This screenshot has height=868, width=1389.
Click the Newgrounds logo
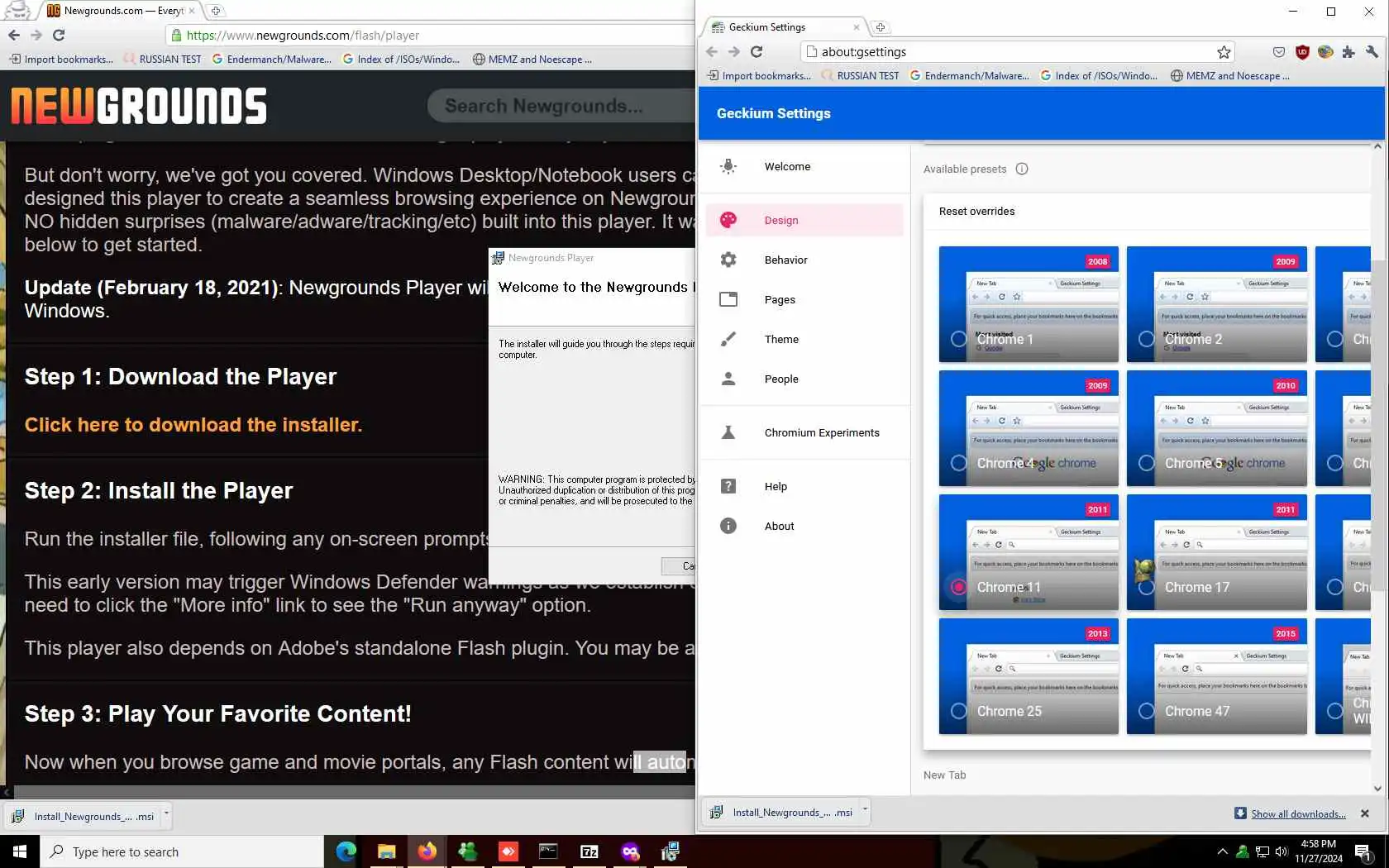(139, 106)
